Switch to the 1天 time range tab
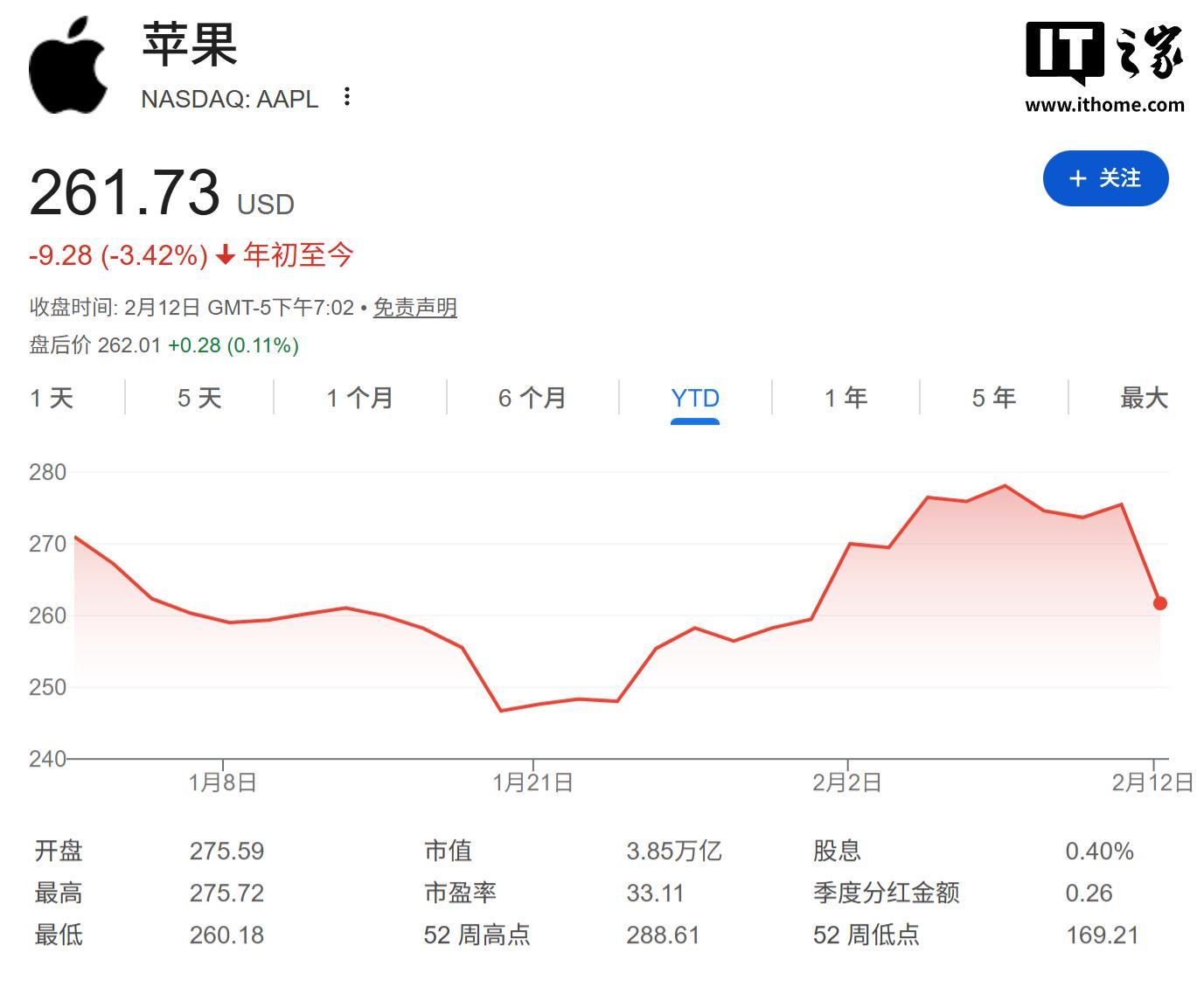Screen dimensions: 1204x987 [52, 398]
